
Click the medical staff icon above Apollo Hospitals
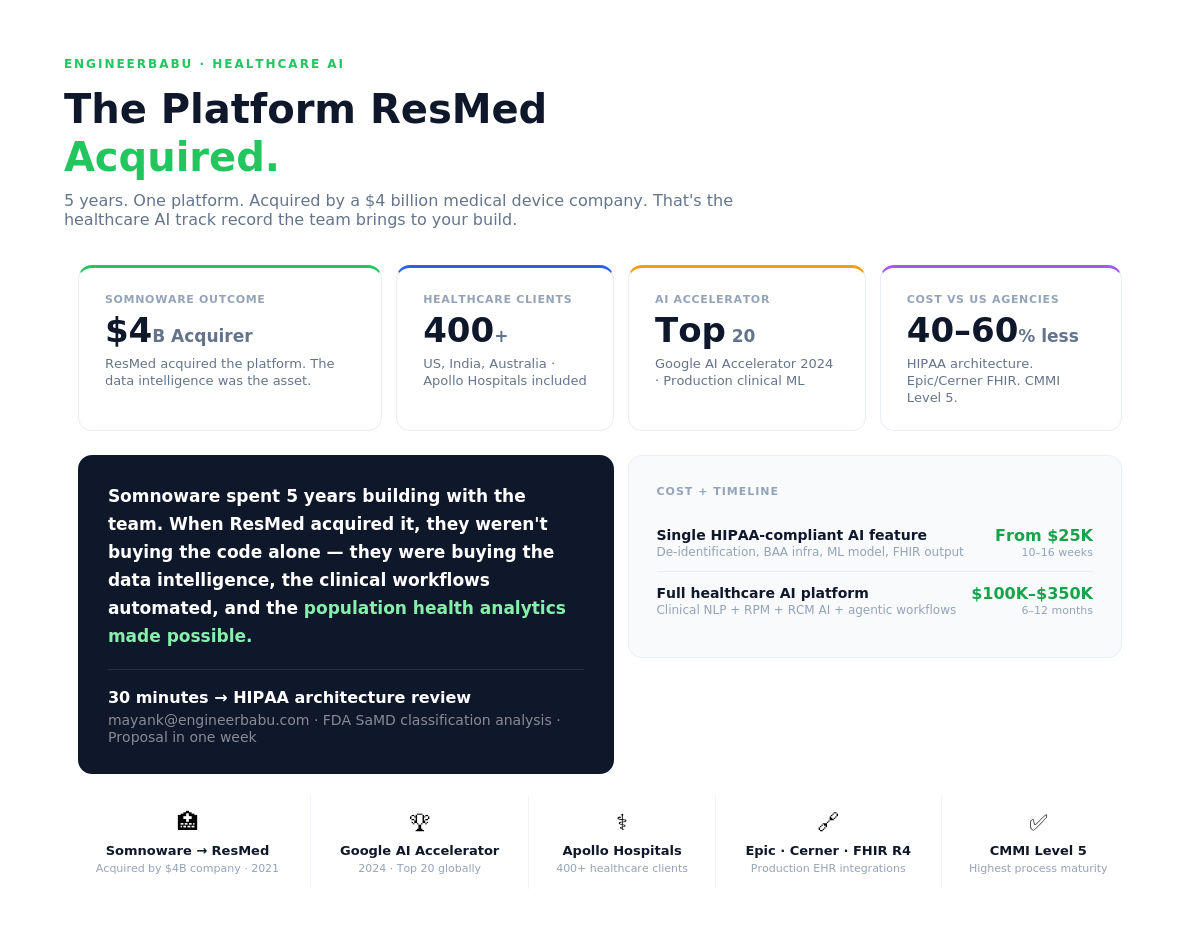622,822
